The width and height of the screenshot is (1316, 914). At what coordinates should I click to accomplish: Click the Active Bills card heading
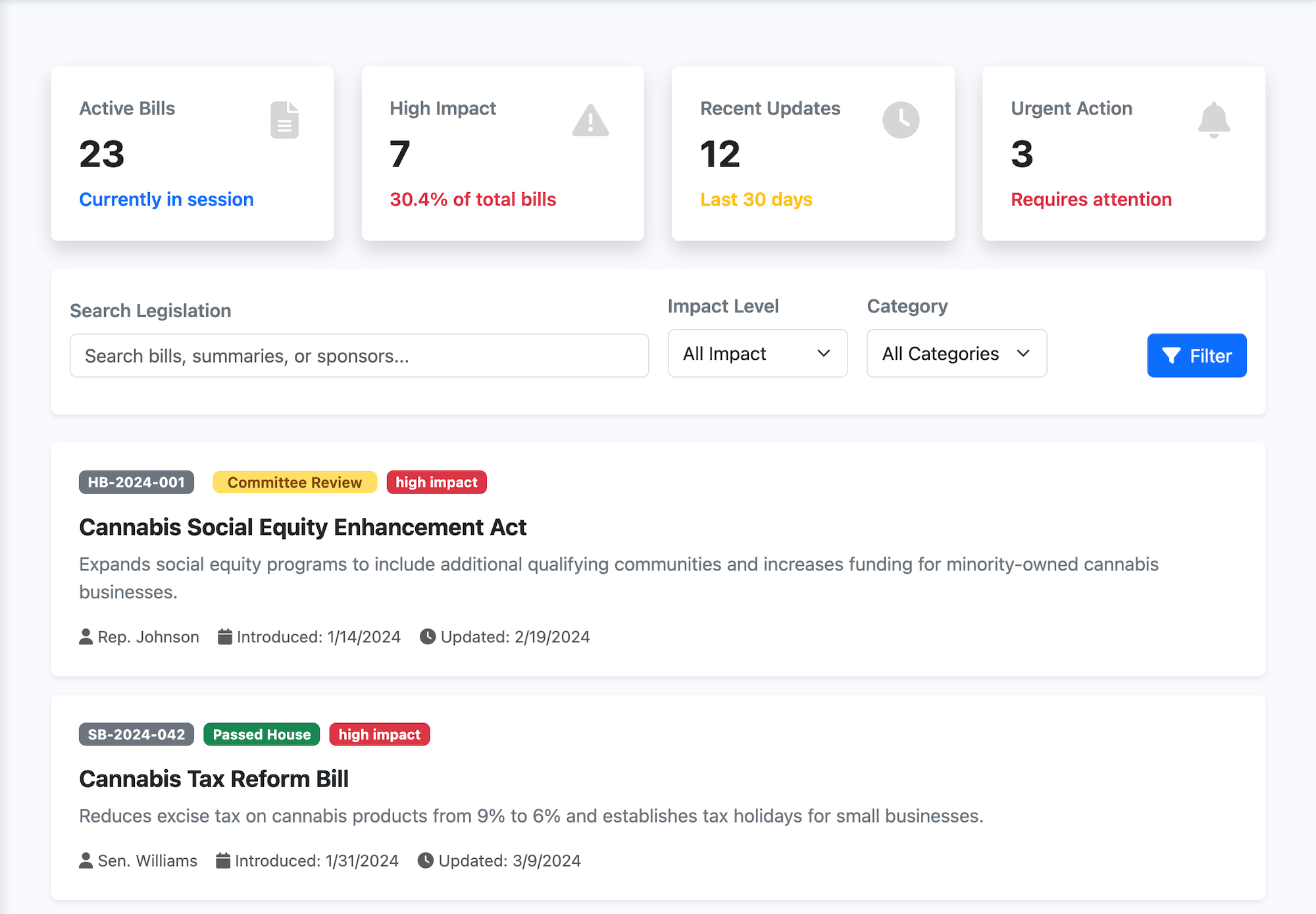coord(127,108)
